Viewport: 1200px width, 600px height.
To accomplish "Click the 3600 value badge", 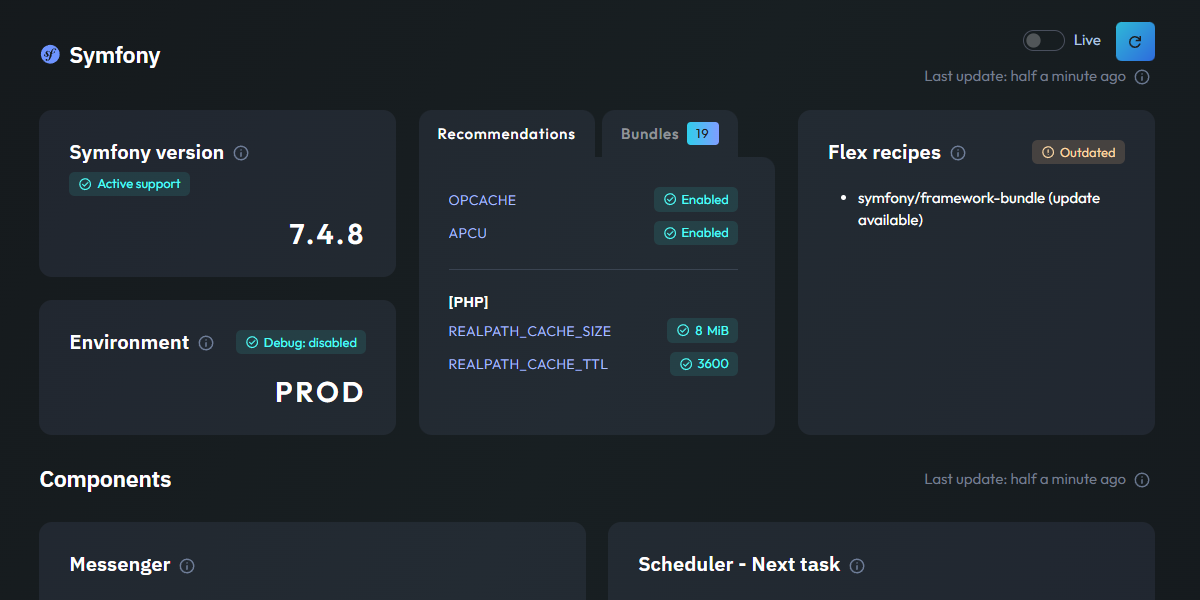I will (x=704, y=364).
